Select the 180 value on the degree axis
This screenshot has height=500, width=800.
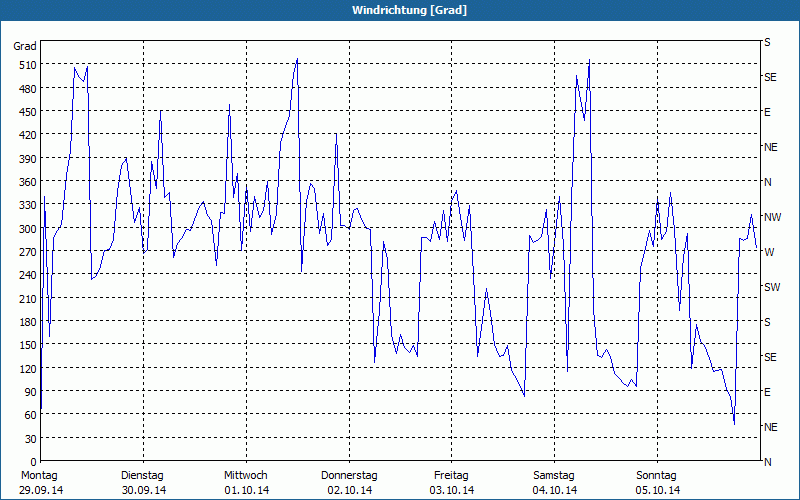pyautogui.click(x=28, y=322)
